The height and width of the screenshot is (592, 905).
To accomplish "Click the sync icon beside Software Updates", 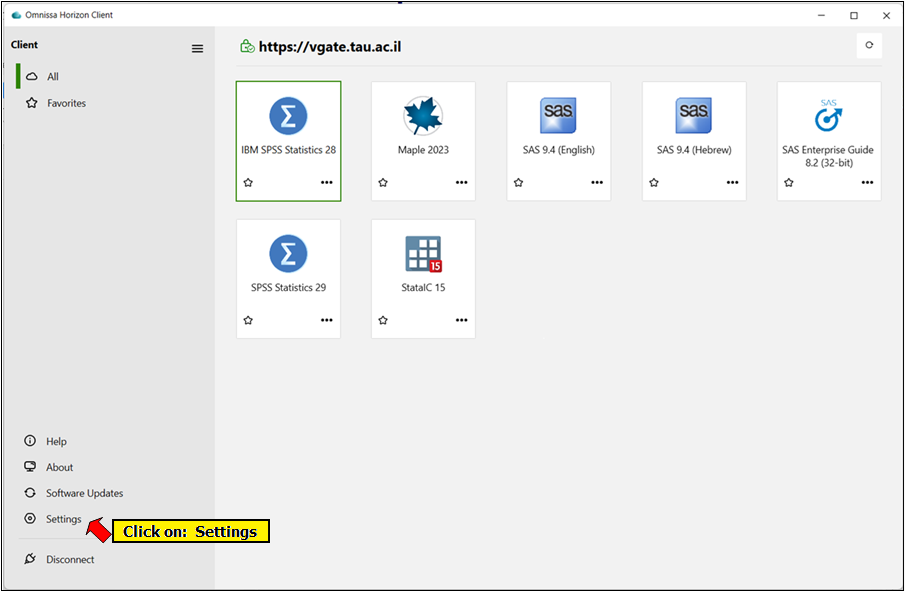I will (30, 493).
